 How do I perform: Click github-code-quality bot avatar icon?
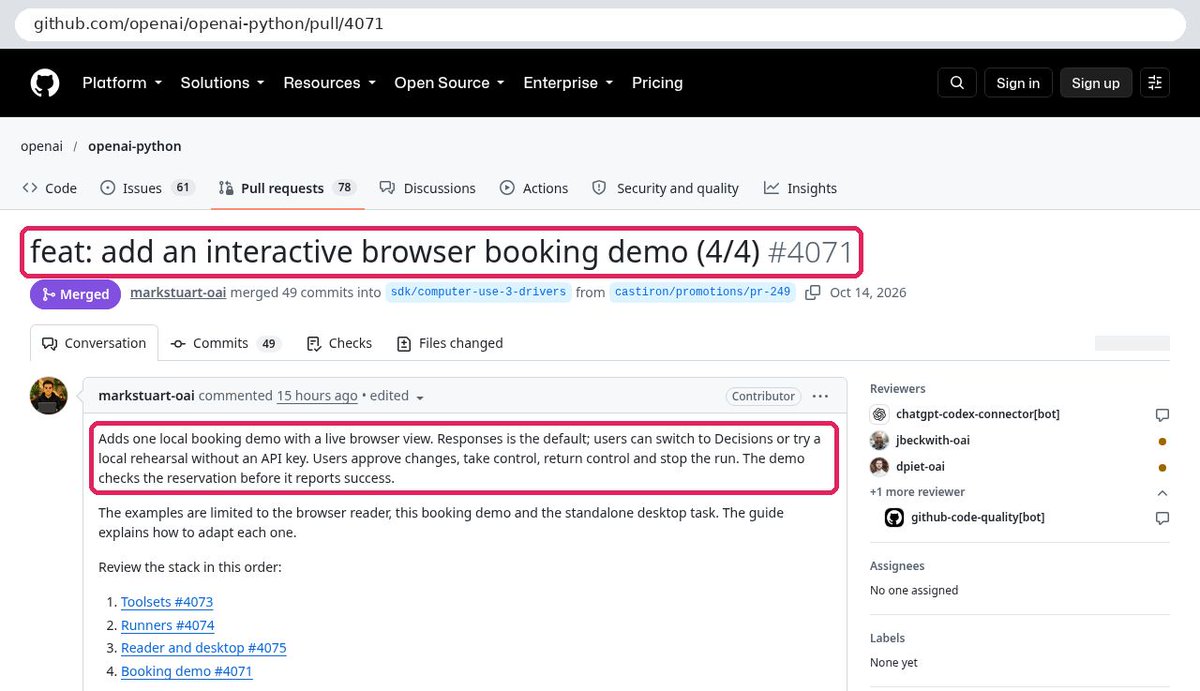[894, 517]
